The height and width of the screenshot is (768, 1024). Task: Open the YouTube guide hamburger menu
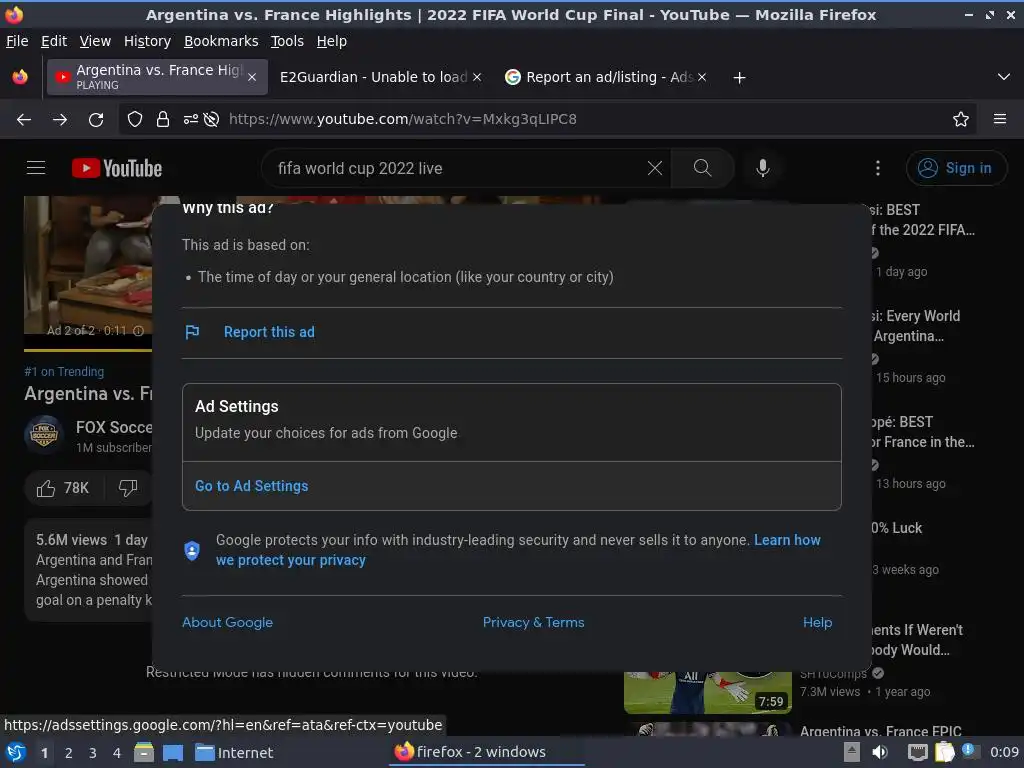click(x=36, y=168)
